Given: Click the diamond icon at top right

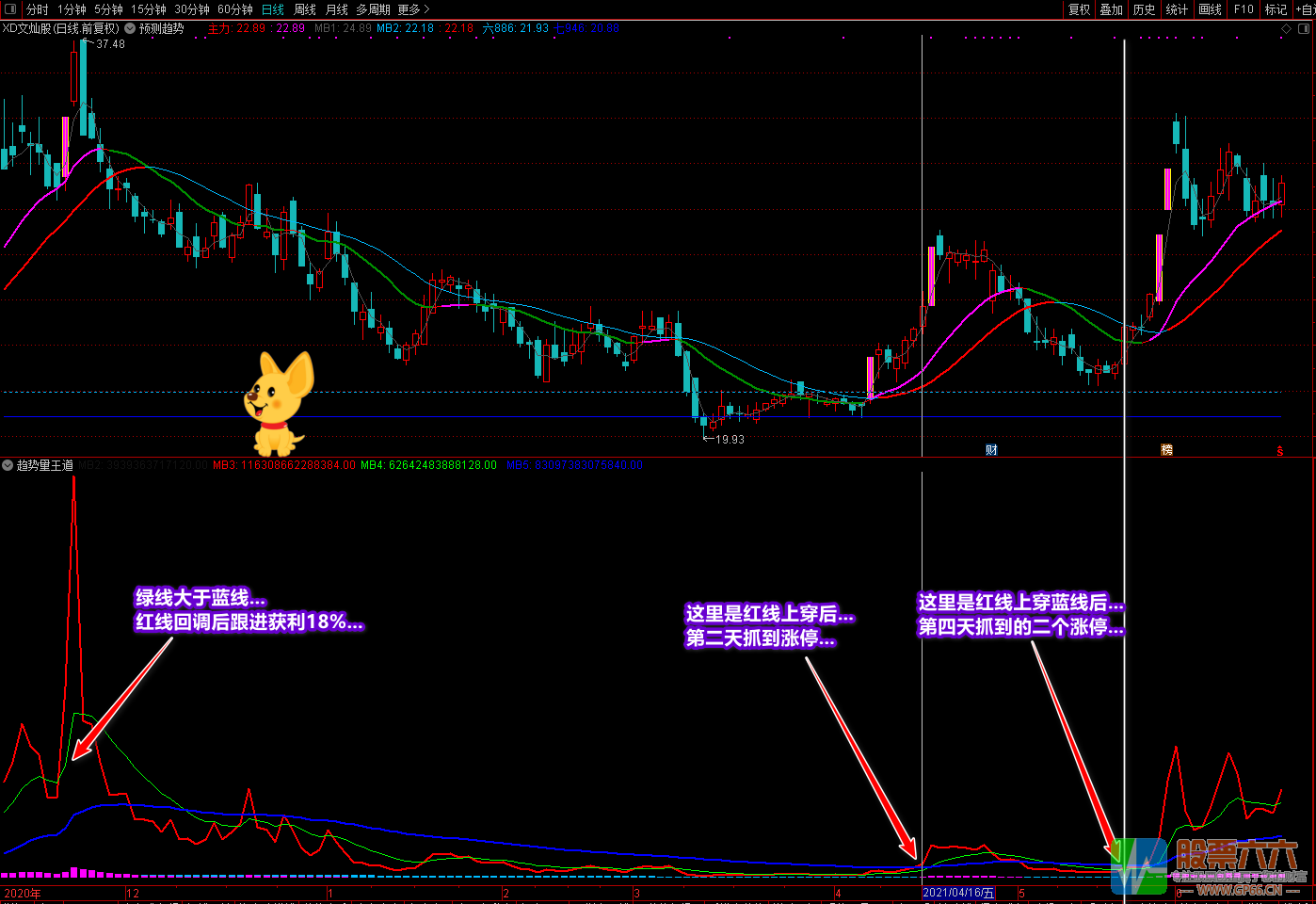Looking at the screenshot, I should tap(1287, 28).
